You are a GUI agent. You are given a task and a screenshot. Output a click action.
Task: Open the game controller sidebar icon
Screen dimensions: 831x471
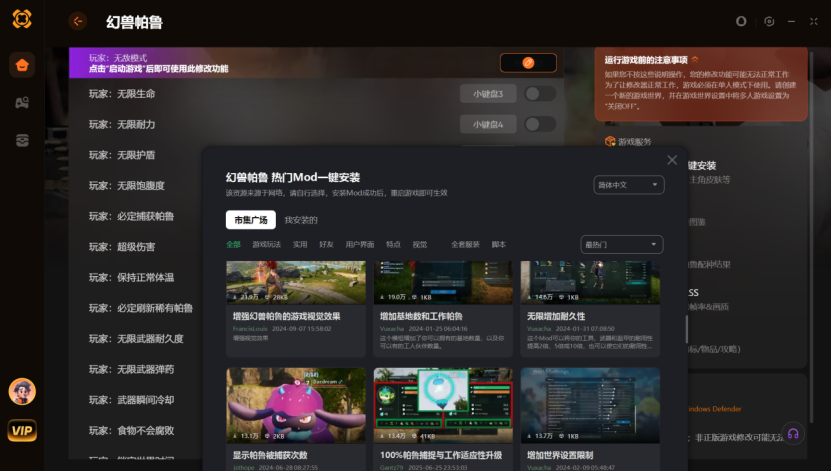click(x=22, y=103)
